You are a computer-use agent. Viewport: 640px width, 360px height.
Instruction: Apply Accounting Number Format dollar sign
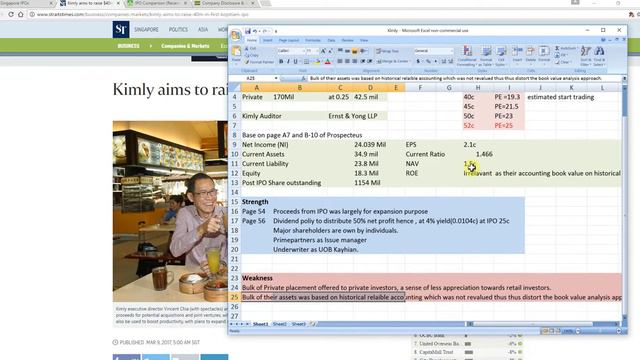point(418,61)
